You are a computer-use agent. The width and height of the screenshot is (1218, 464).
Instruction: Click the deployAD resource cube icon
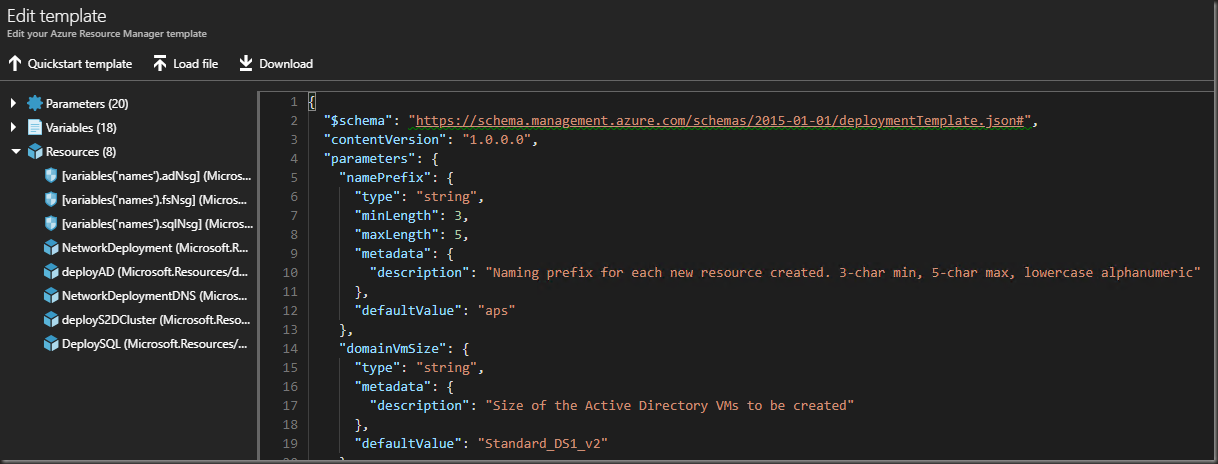point(51,271)
